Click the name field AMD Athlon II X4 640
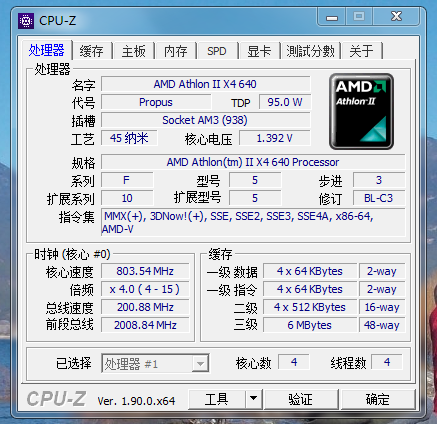The width and height of the screenshot is (437, 424). (205, 84)
